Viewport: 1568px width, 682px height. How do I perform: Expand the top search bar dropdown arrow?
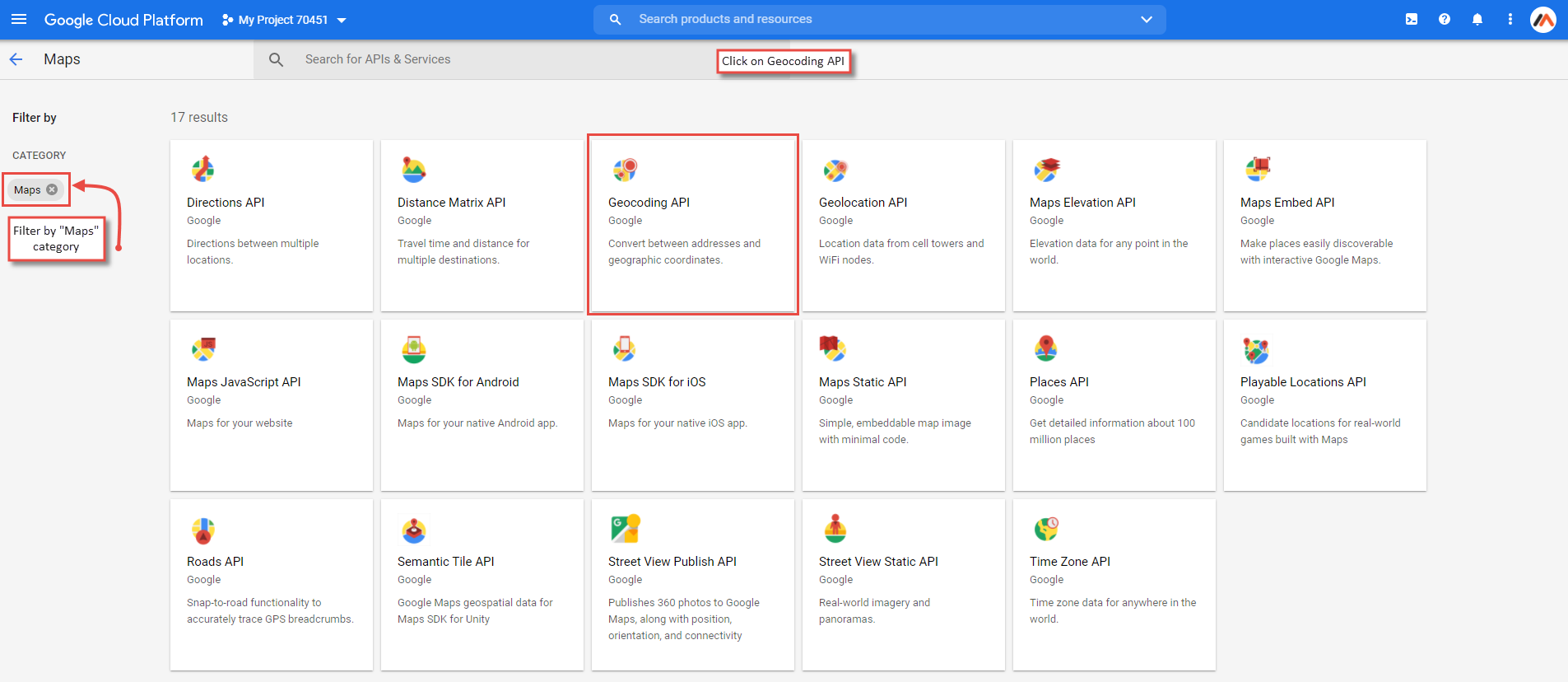[x=1146, y=19]
